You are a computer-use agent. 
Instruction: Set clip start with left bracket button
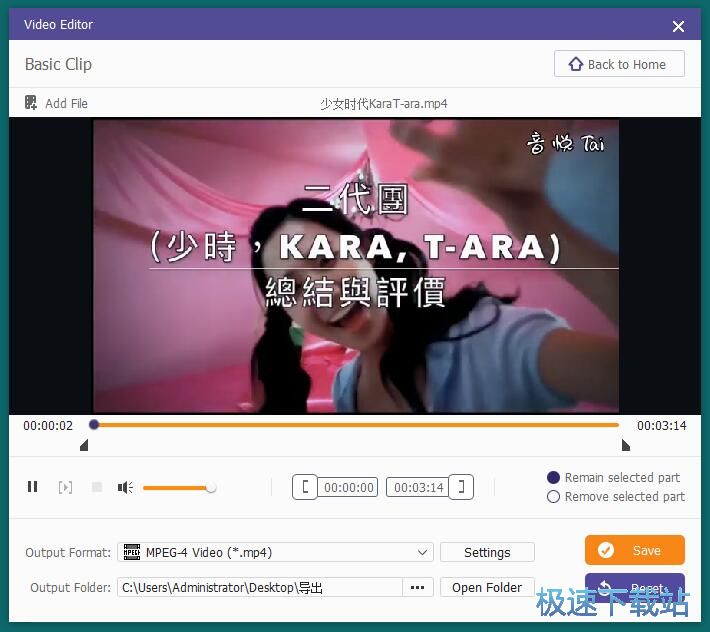pyautogui.click(x=305, y=487)
